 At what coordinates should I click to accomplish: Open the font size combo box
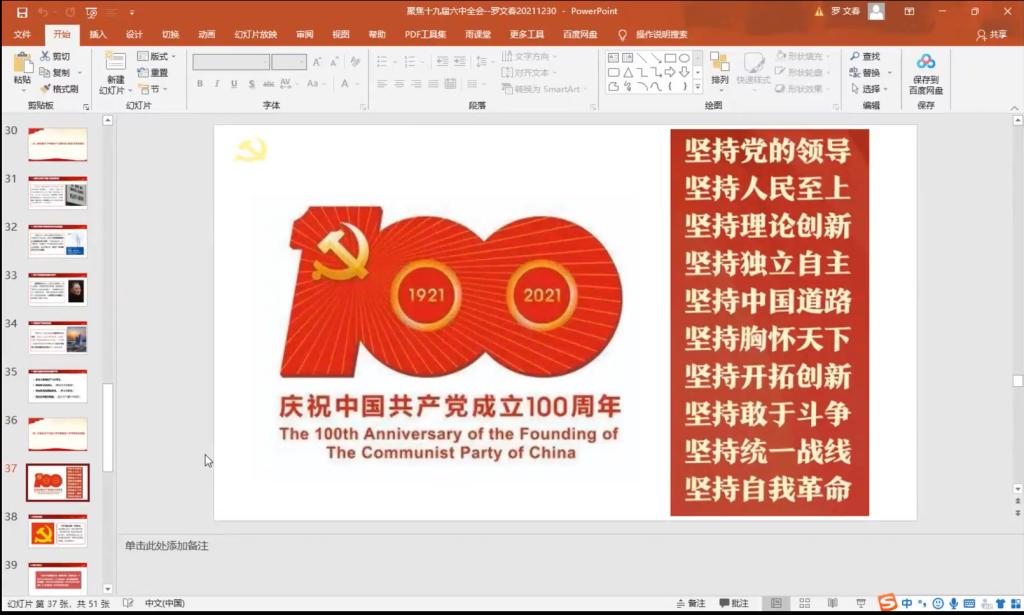pos(289,62)
